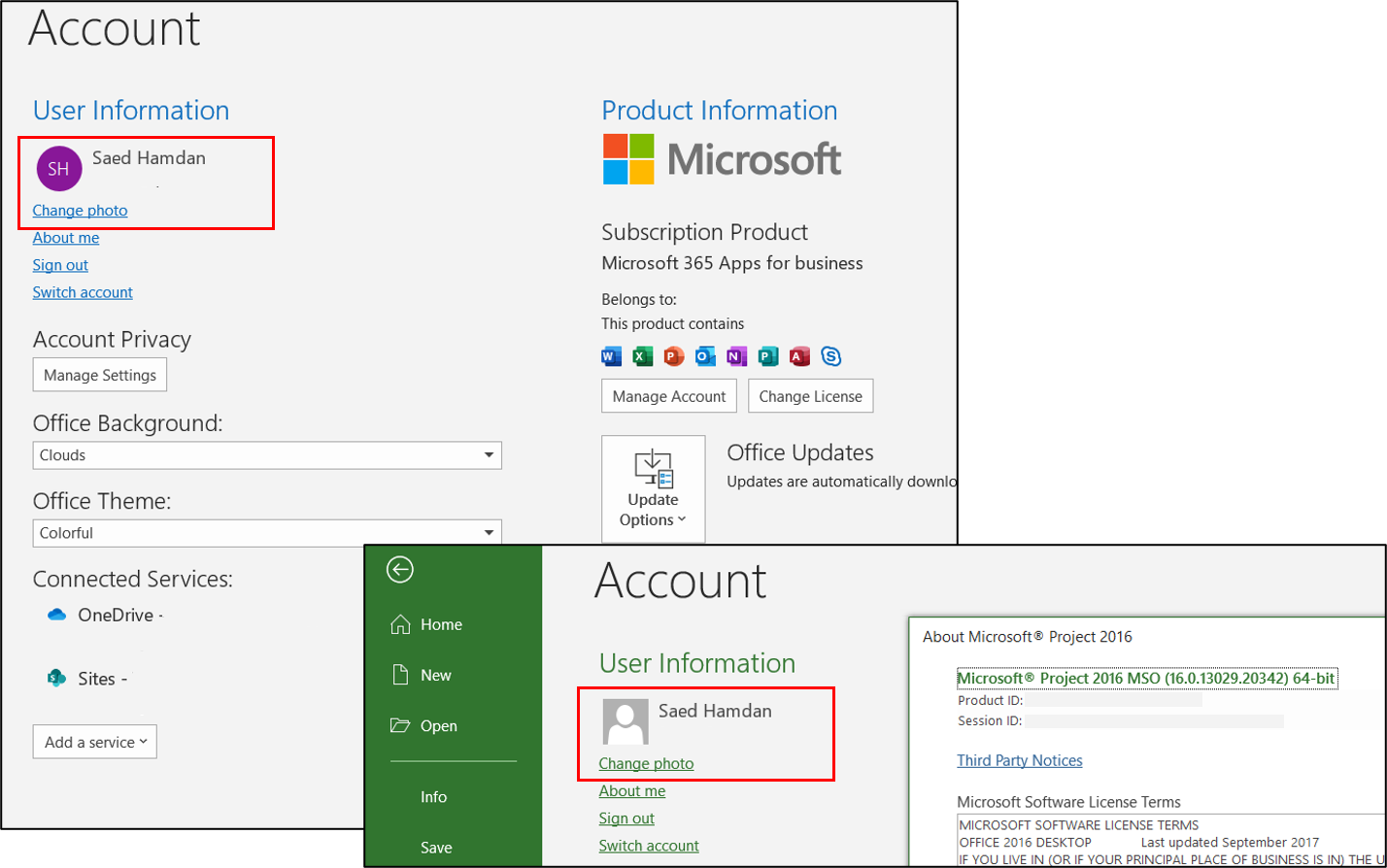Screen dimensions: 1387x868
Task: Go back using the green sidebar arrow
Action: (399, 570)
